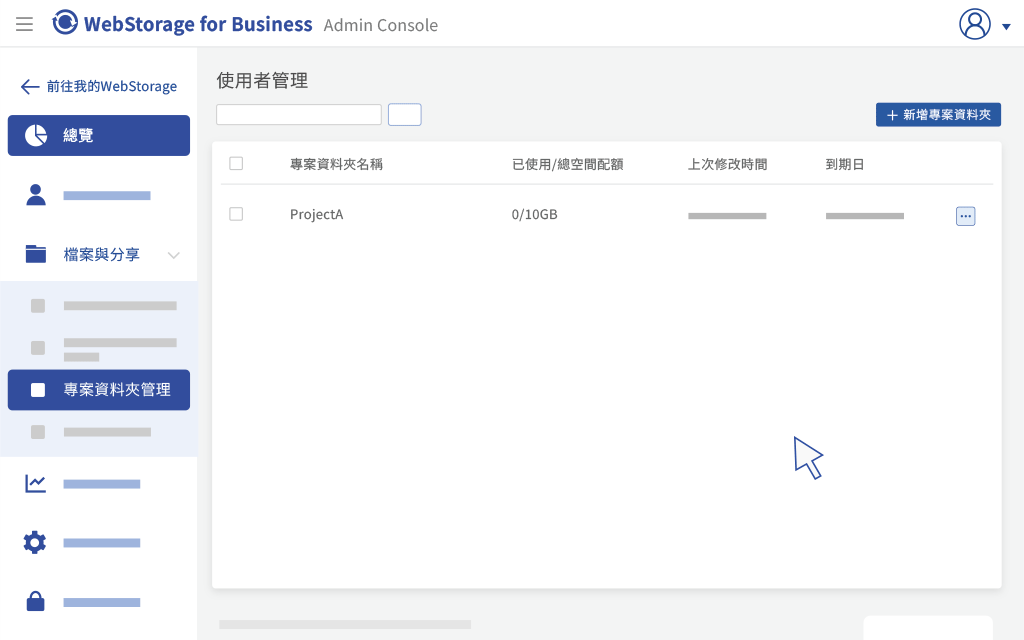The height and width of the screenshot is (640, 1024).
Task: Click the person icon in the sidebar
Action: tap(36, 195)
